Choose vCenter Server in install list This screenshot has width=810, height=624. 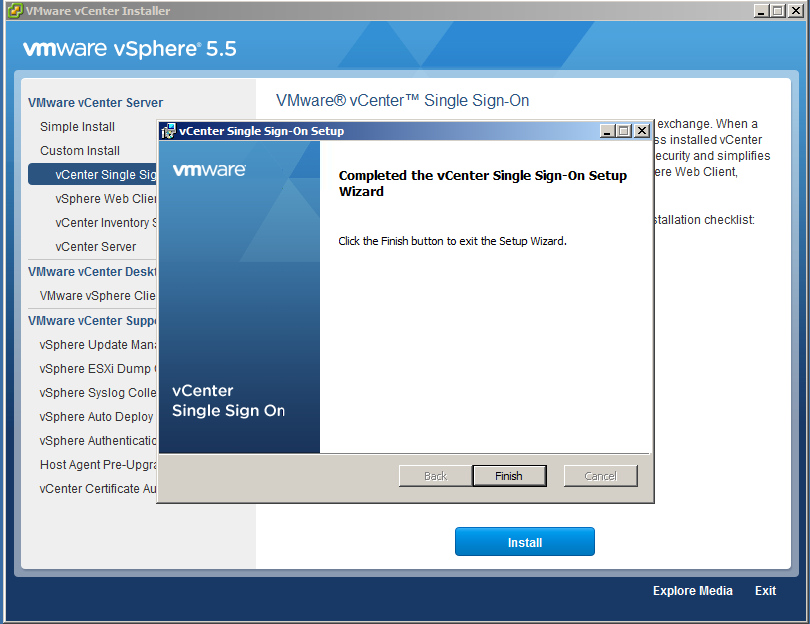96,247
